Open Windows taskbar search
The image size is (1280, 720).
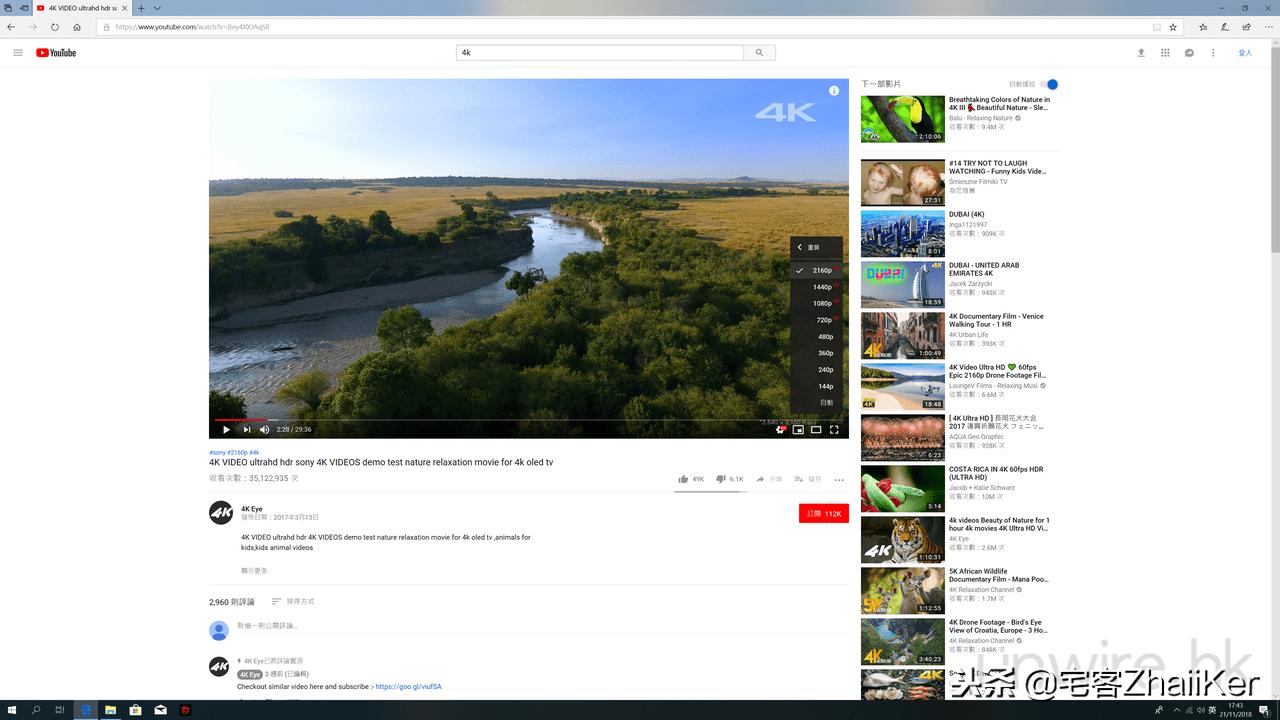(x=36, y=710)
